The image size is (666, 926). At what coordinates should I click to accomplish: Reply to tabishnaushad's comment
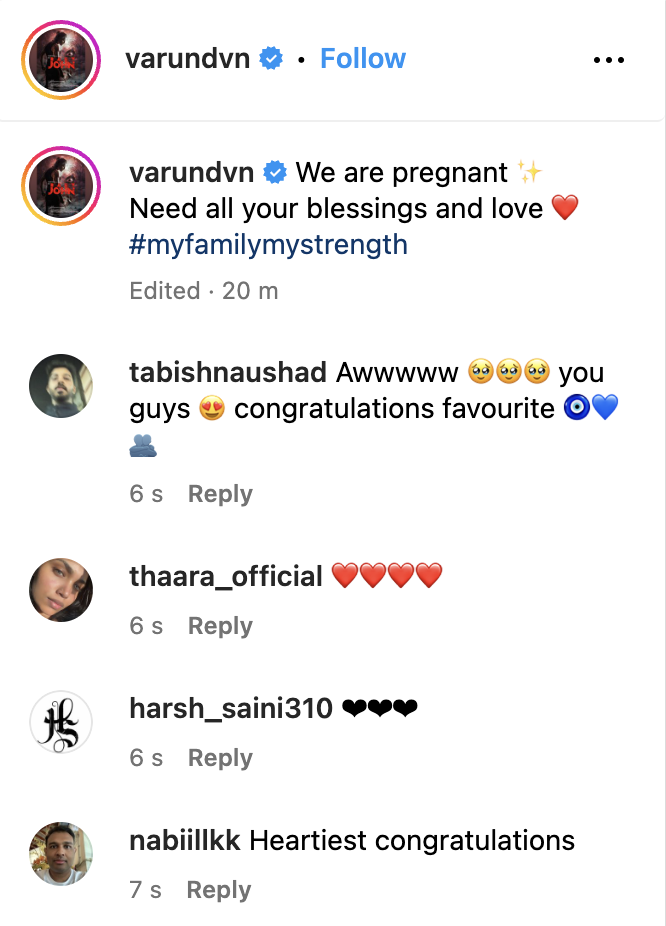pyautogui.click(x=220, y=494)
